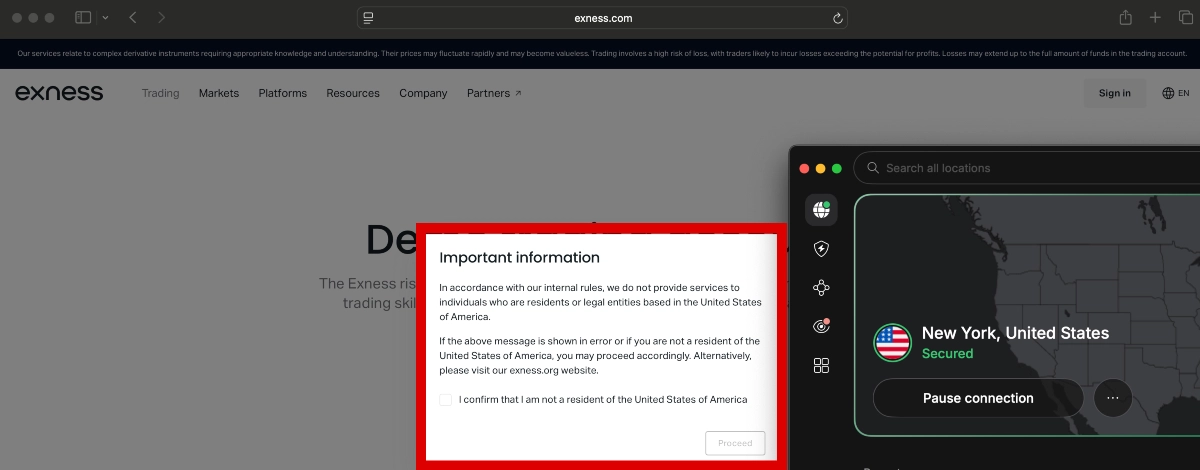This screenshot has height=470, width=1200.
Task: Open the Platforms menu
Action: [283, 93]
